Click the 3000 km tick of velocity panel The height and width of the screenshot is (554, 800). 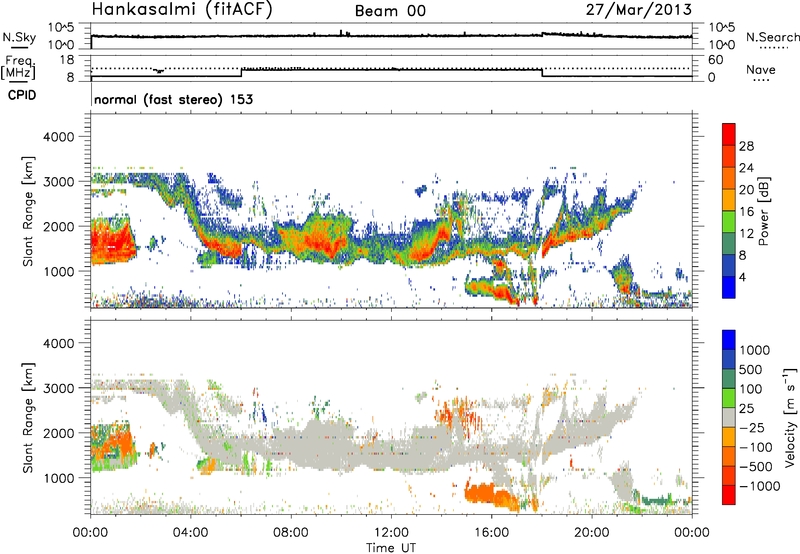click(58, 388)
